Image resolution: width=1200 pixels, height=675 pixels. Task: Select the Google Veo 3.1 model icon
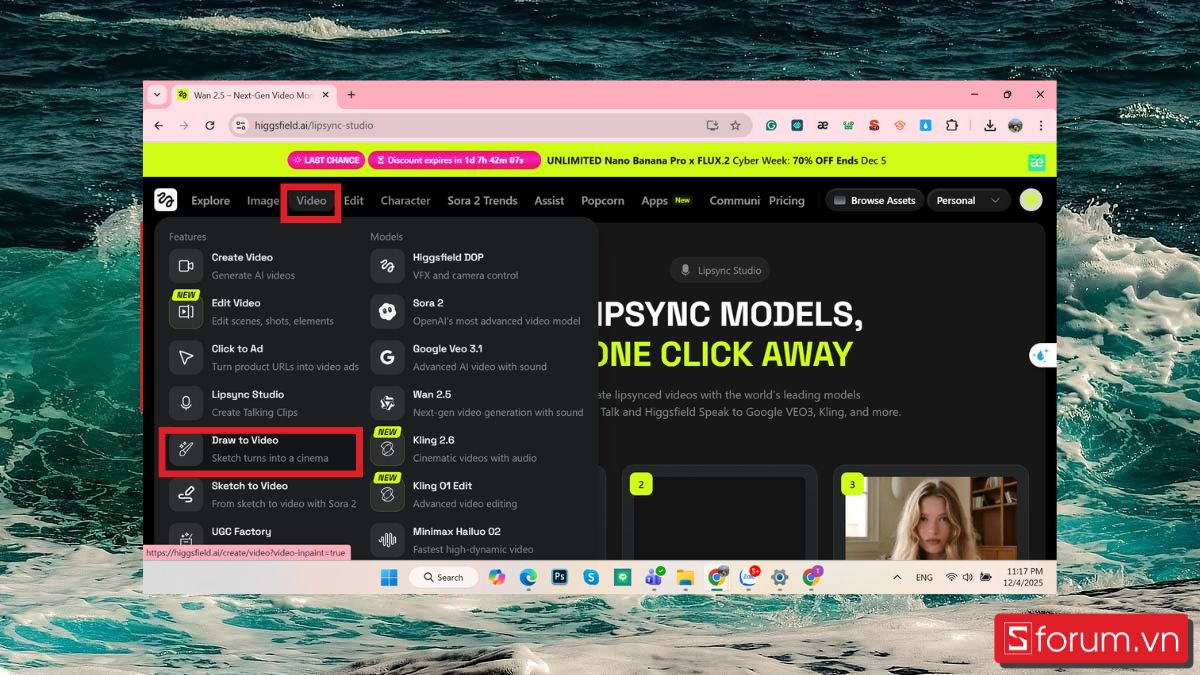[387, 357]
